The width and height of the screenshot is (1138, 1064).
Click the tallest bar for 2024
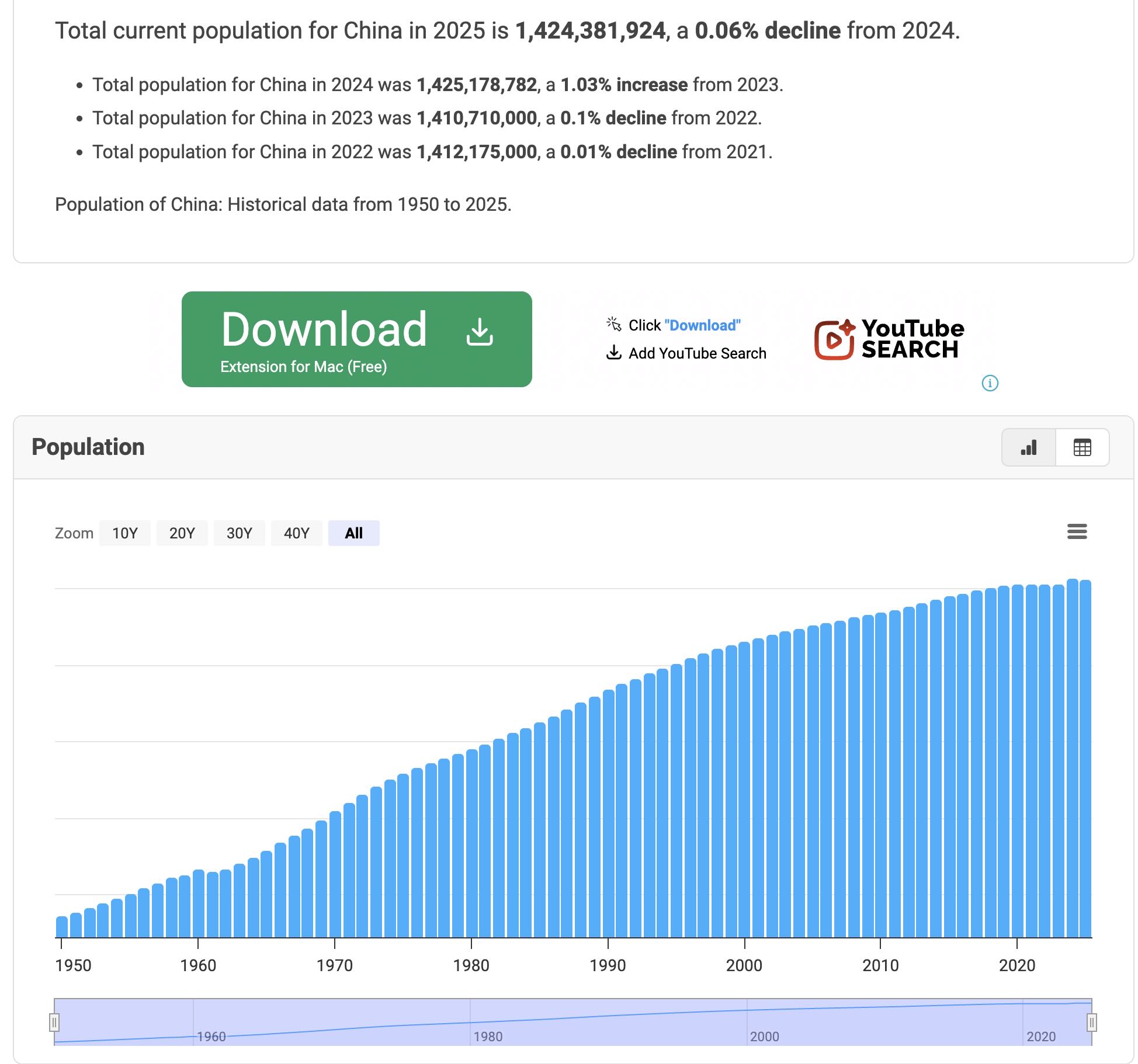point(1072,759)
